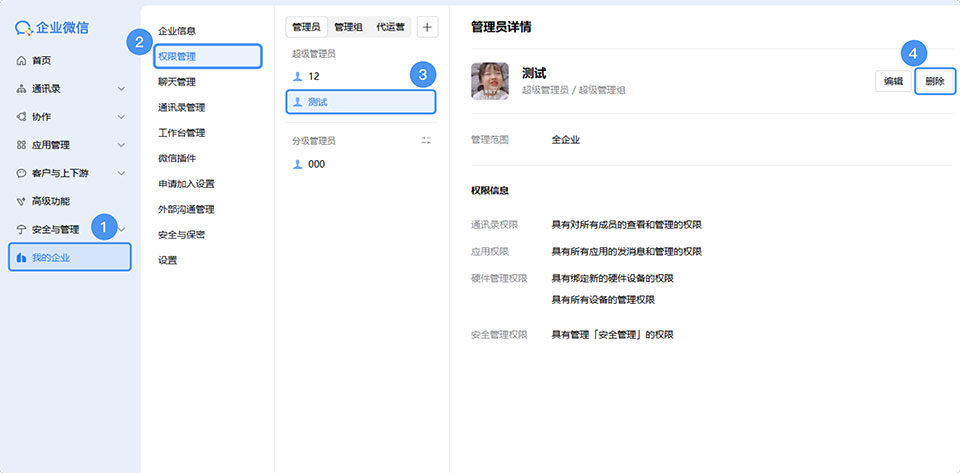960x473 pixels.
Task: Expand the 应用管理 chevron arrow
Action: click(x=121, y=145)
